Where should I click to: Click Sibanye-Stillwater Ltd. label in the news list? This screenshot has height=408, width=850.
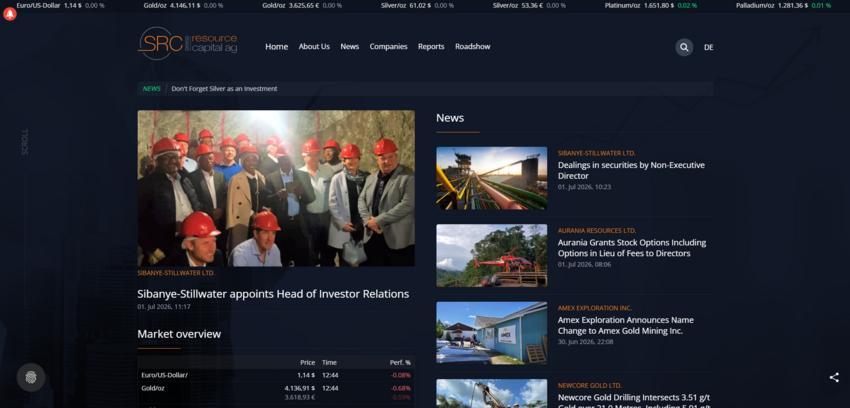(597, 153)
